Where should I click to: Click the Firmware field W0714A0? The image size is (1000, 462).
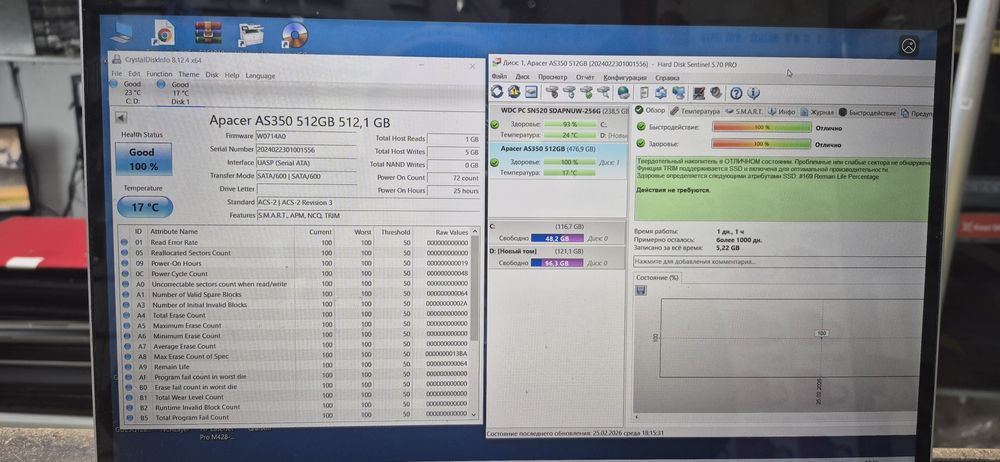click(306, 136)
